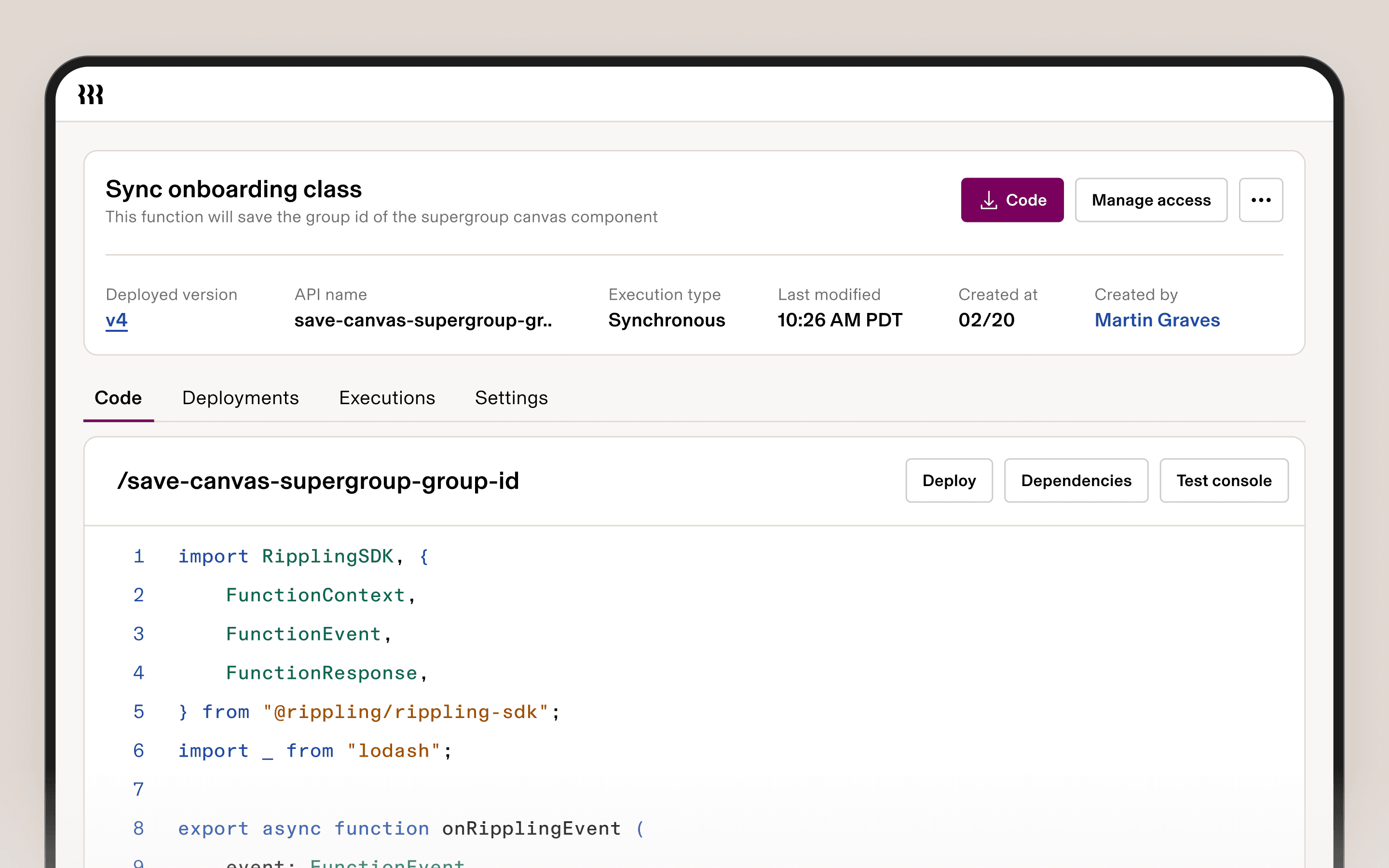Click the Deployed version label
This screenshot has height=868, width=1389.
point(171,295)
